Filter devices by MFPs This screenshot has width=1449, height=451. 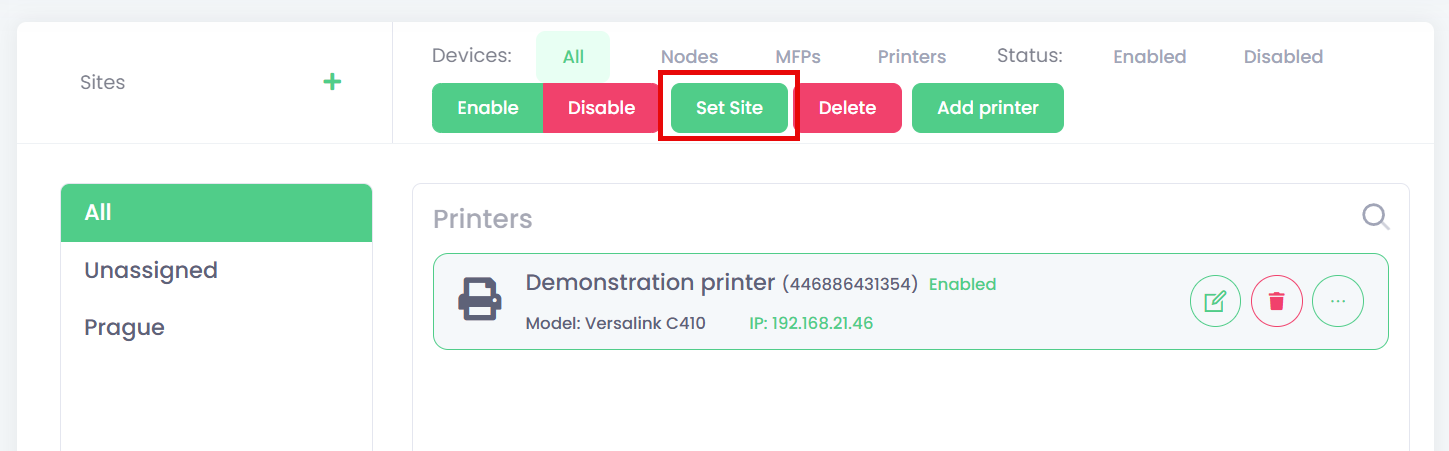coord(798,57)
